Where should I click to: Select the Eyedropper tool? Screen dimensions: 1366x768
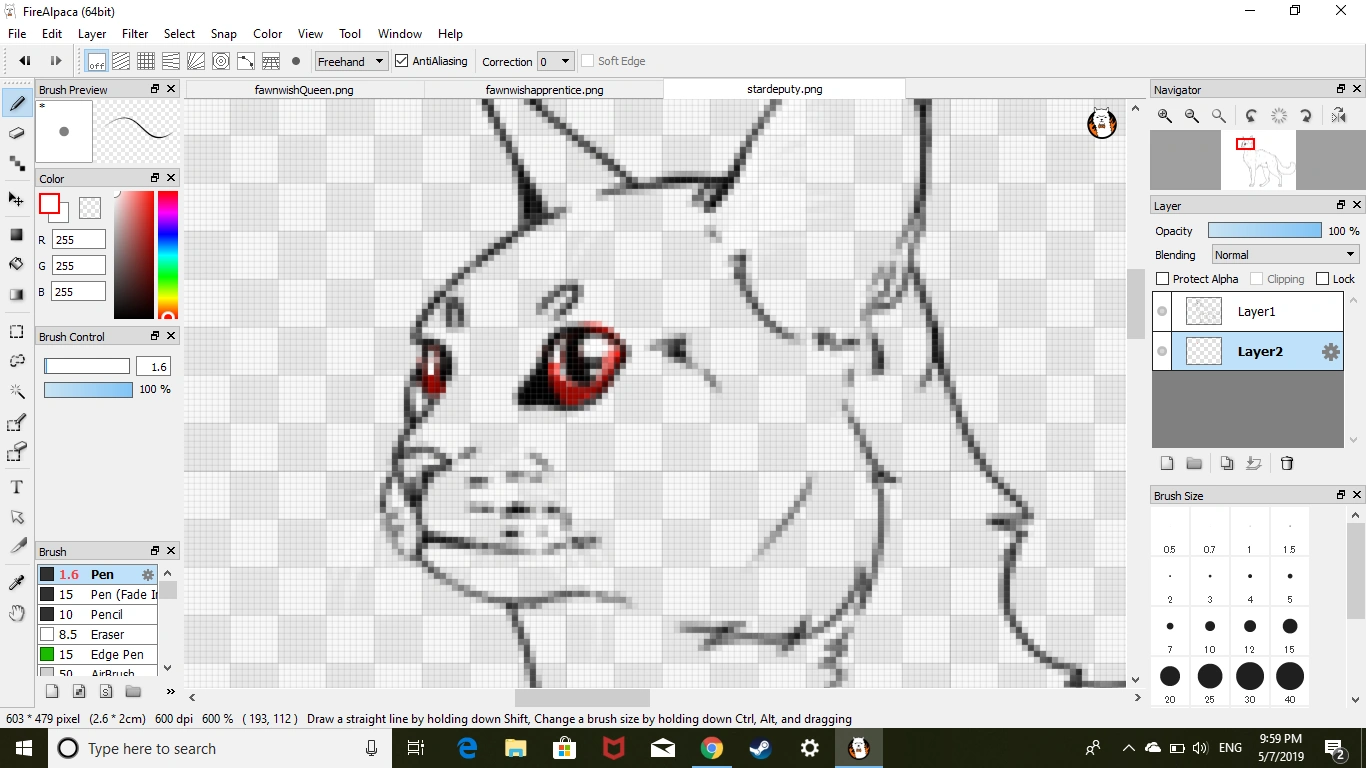coord(17,583)
